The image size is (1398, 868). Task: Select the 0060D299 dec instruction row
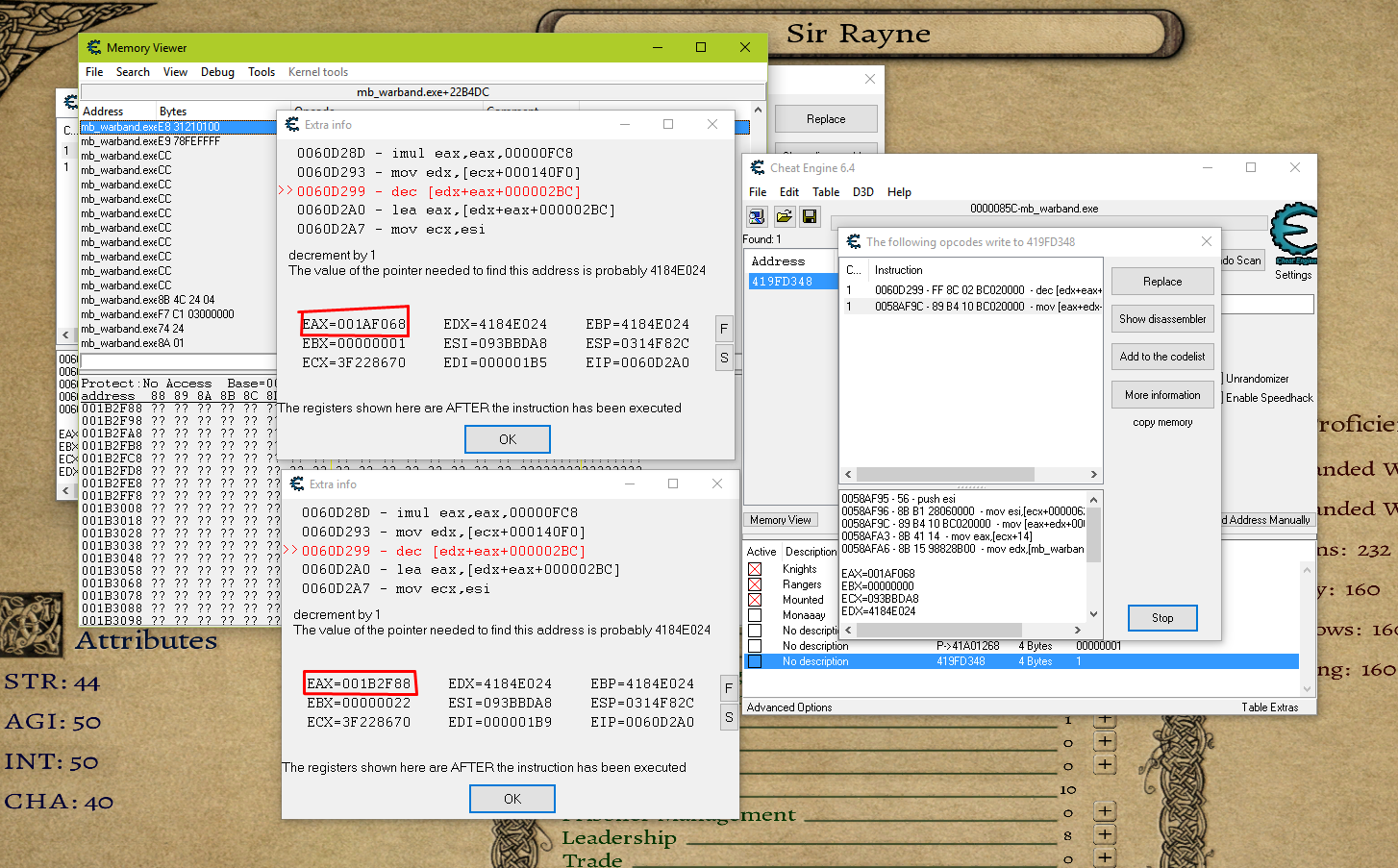click(973, 290)
